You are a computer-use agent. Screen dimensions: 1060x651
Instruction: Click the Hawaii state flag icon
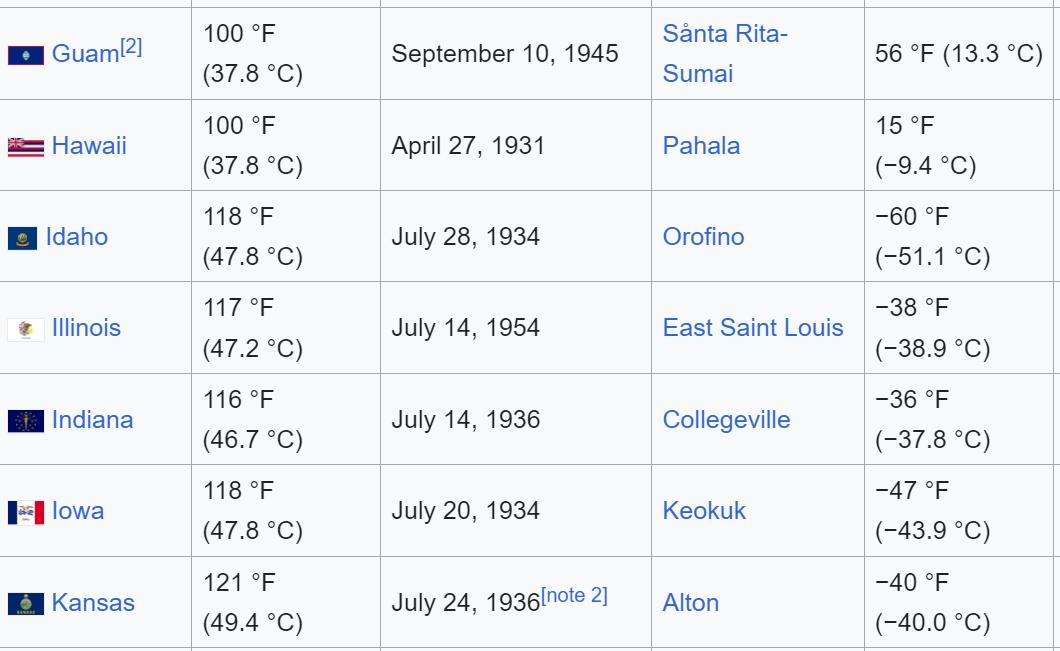[x=26, y=147]
